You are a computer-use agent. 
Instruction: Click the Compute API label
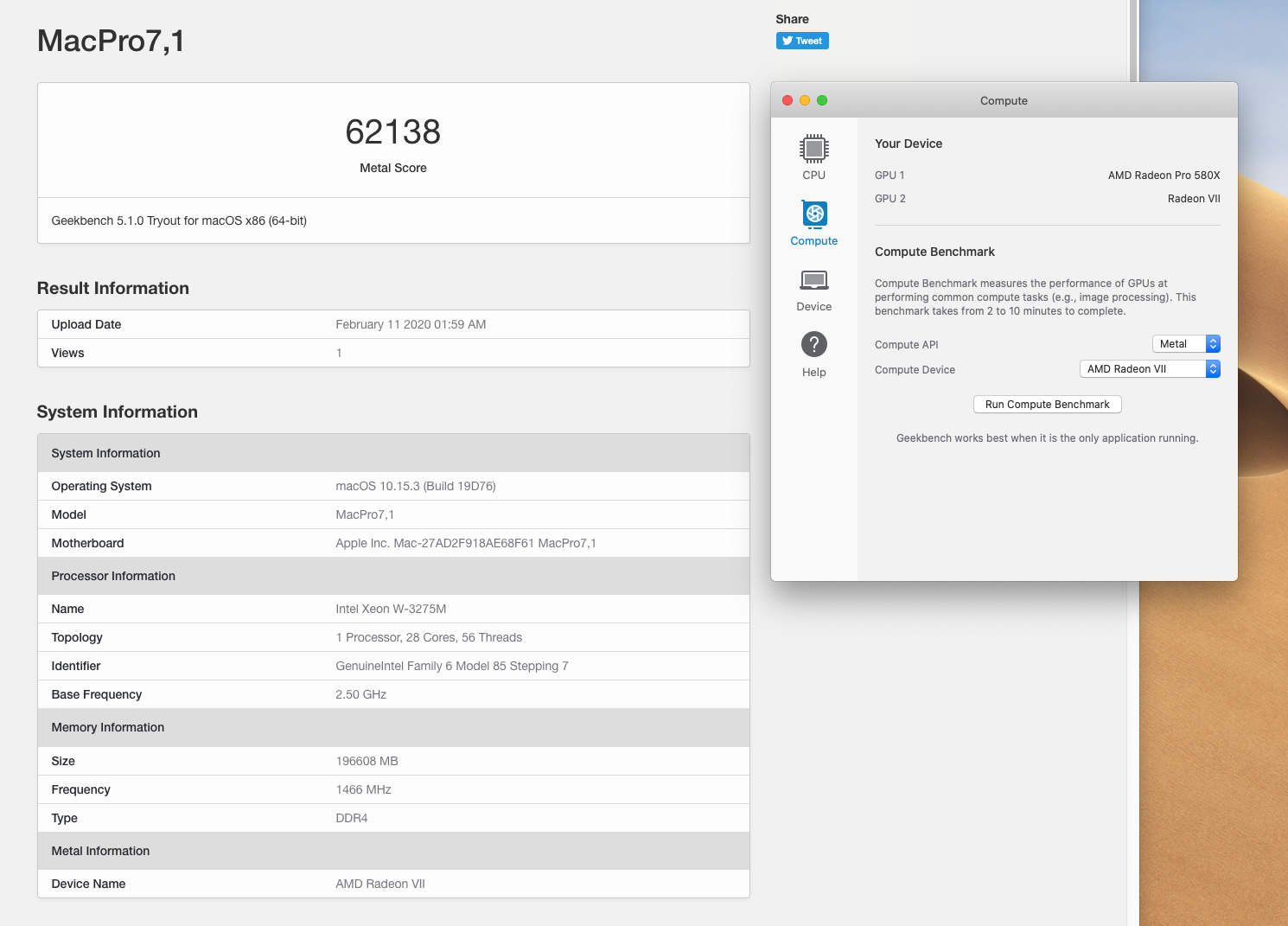click(x=907, y=345)
